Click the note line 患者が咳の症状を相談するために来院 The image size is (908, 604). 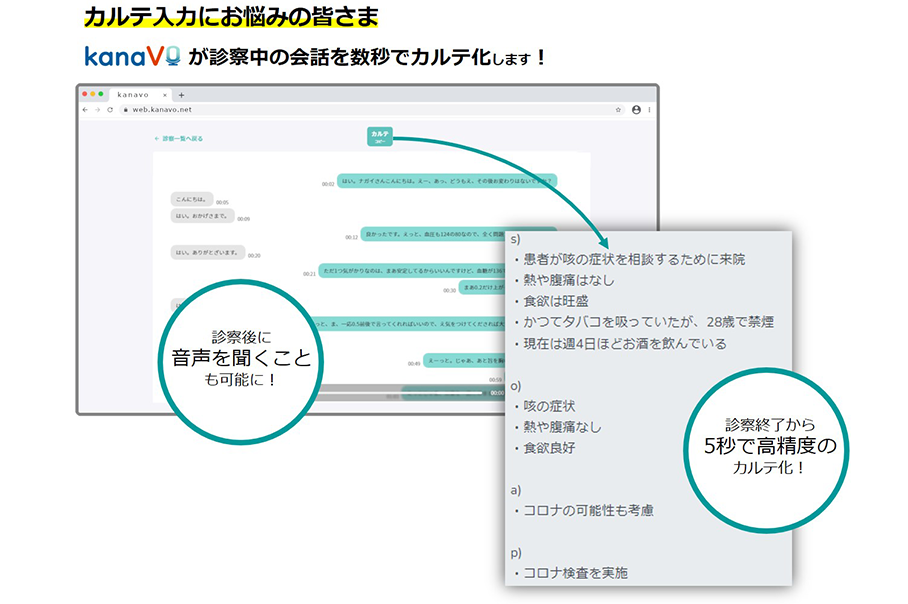point(634,259)
